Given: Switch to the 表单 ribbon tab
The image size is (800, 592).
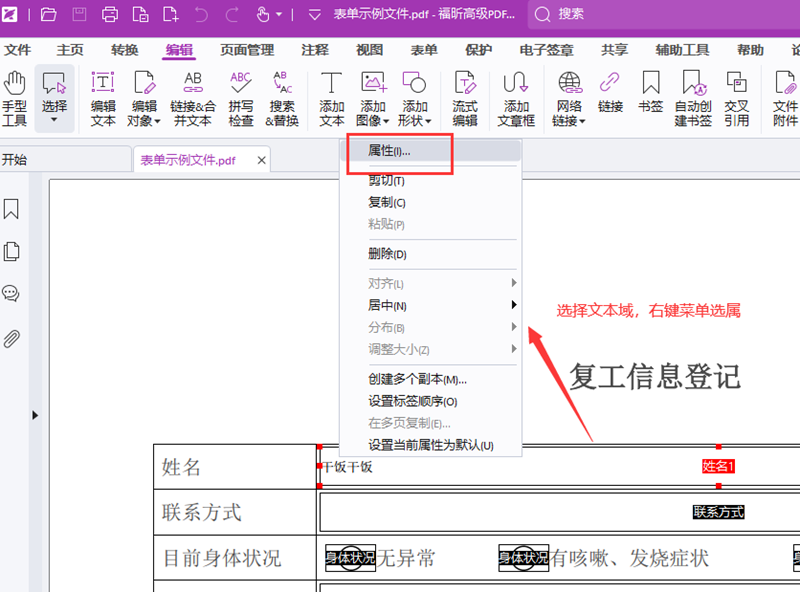Looking at the screenshot, I should coord(424,50).
